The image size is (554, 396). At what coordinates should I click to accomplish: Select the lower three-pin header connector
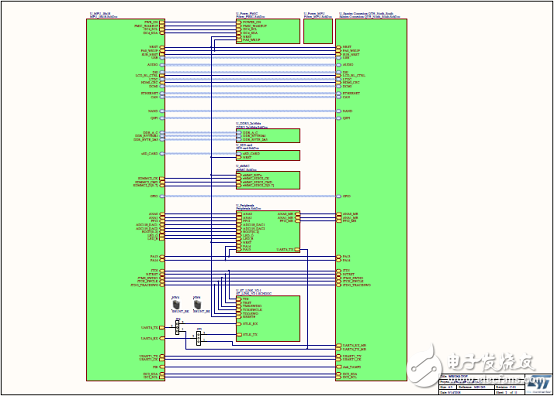(x=199, y=338)
